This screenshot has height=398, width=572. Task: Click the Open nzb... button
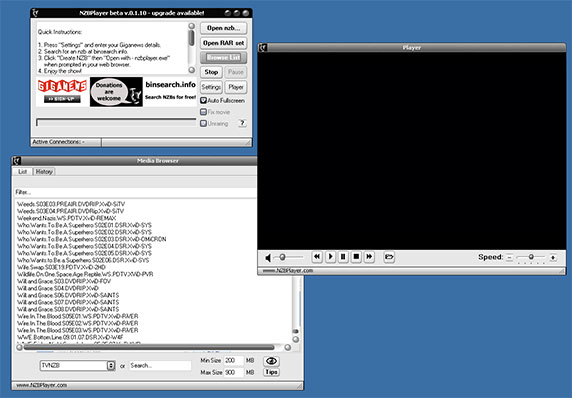pos(224,28)
